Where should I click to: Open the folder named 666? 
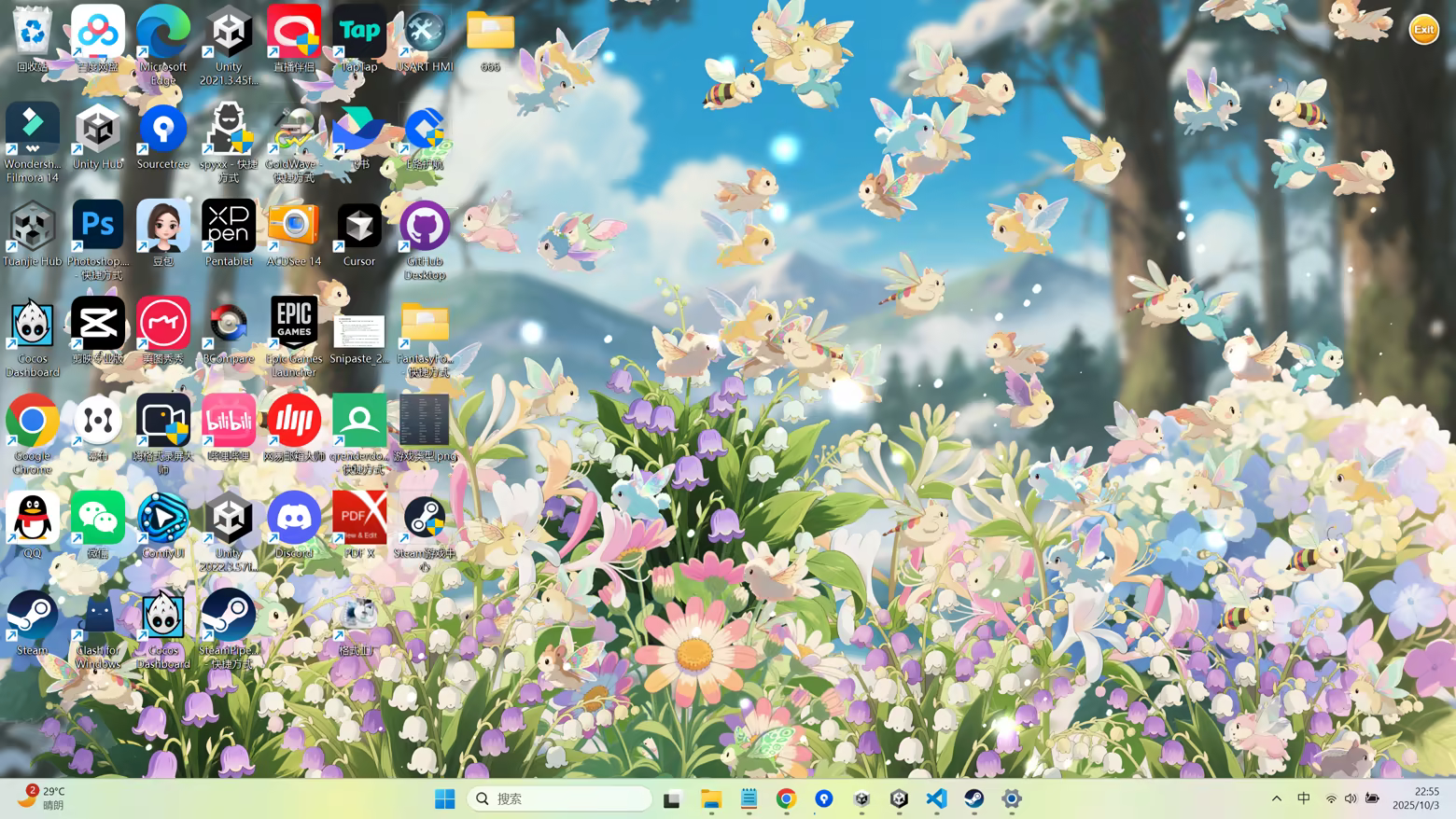point(490,33)
